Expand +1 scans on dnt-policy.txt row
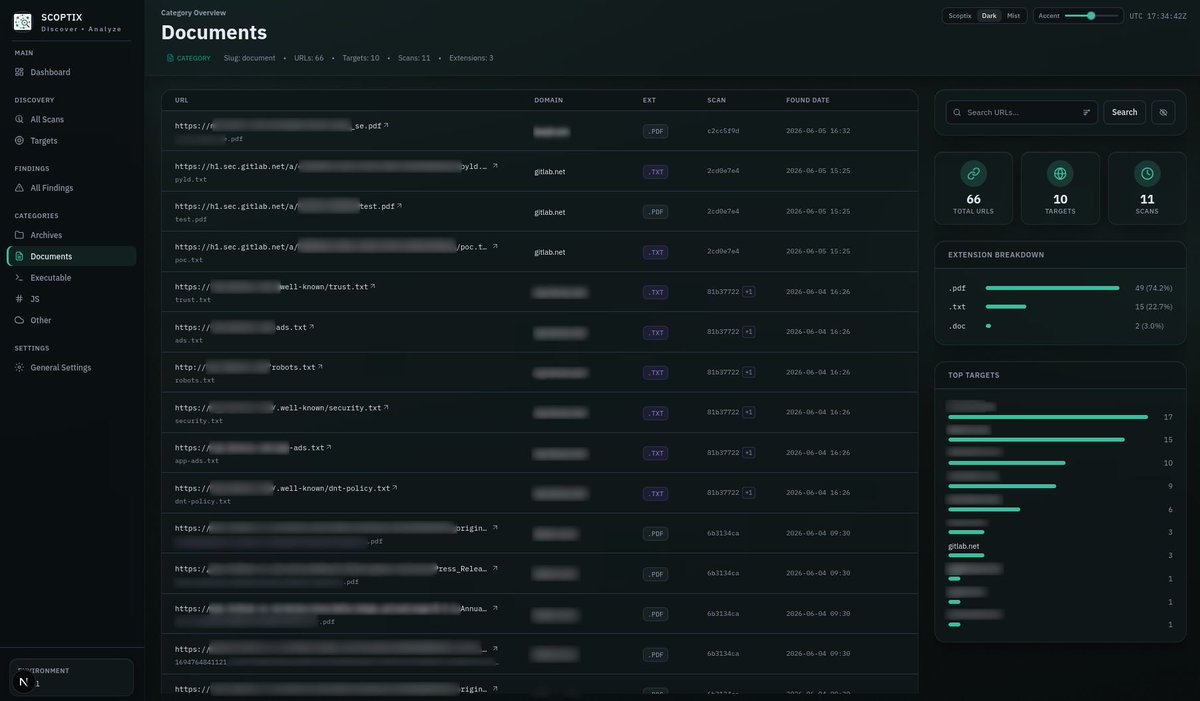Viewport: 1200px width, 701px height. [x=749, y=493]
